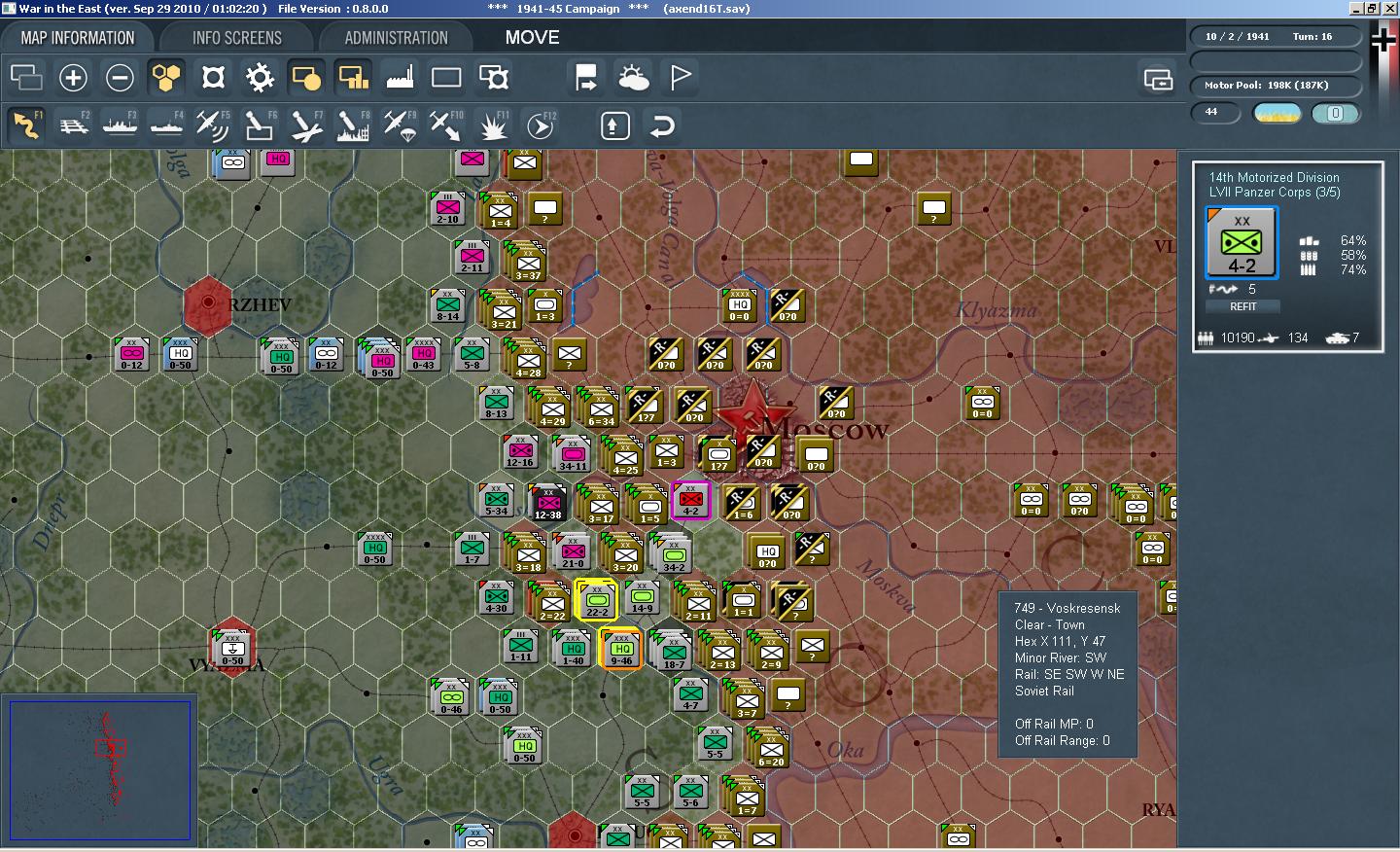Image resolution: width=1400 pixels, height=852 pixels.
Task: Toggle the gear-shaped fortification overlay icon
Action: point(260,77)
